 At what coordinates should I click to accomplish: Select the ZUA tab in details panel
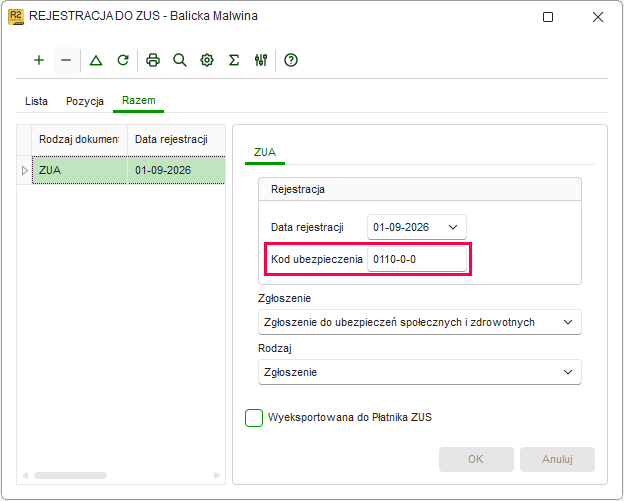265,152
